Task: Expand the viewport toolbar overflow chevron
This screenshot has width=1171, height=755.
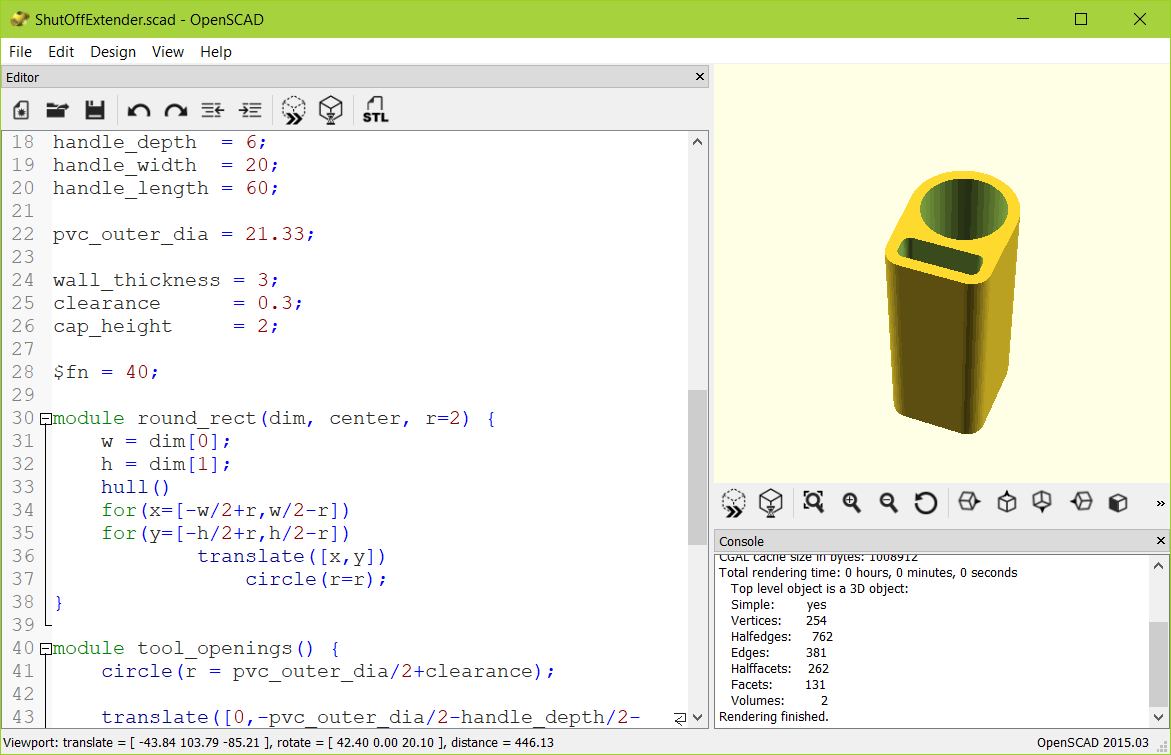Action: coord(1158,503)
